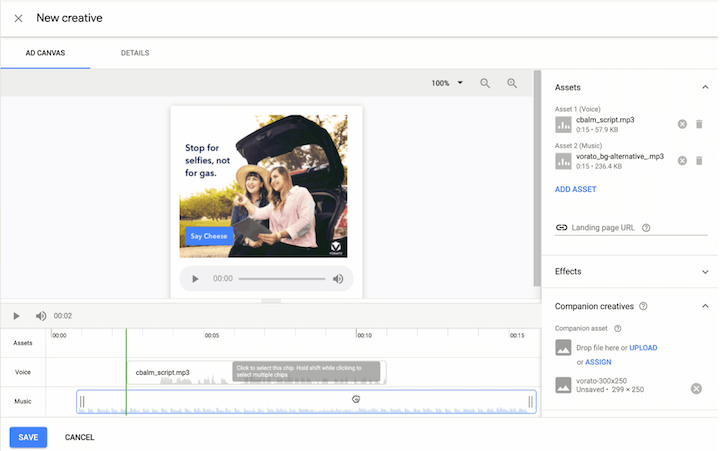Collapse the Assets panel section
This screenshot has width=720, height=451.
pos(705,87)
